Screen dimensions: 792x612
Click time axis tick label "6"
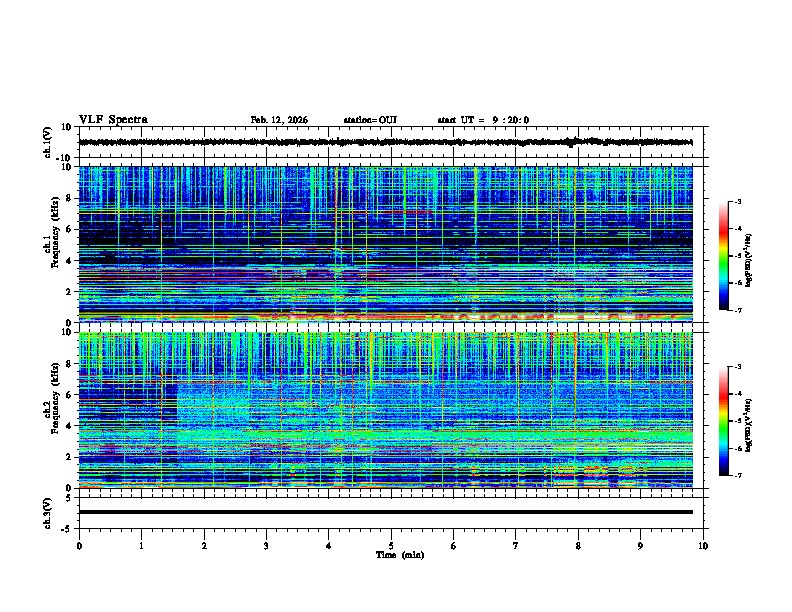coord(454,546)
